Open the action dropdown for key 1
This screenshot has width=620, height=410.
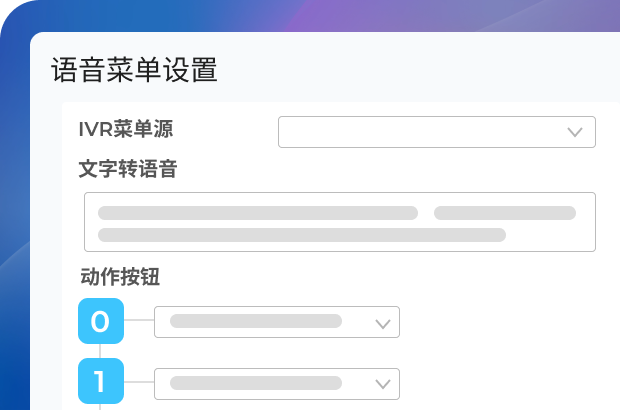(277, 384)
